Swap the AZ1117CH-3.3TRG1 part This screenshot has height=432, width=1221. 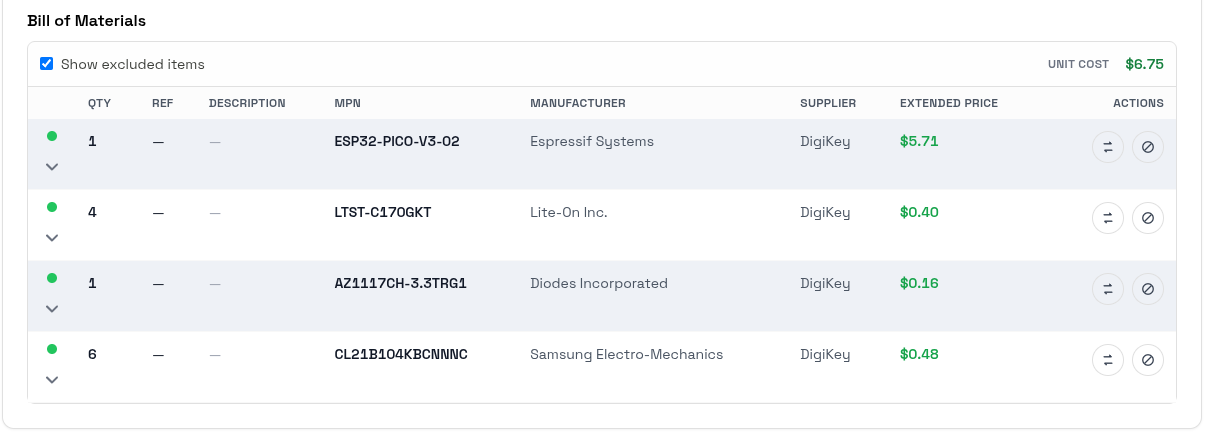coord(1108,289)
